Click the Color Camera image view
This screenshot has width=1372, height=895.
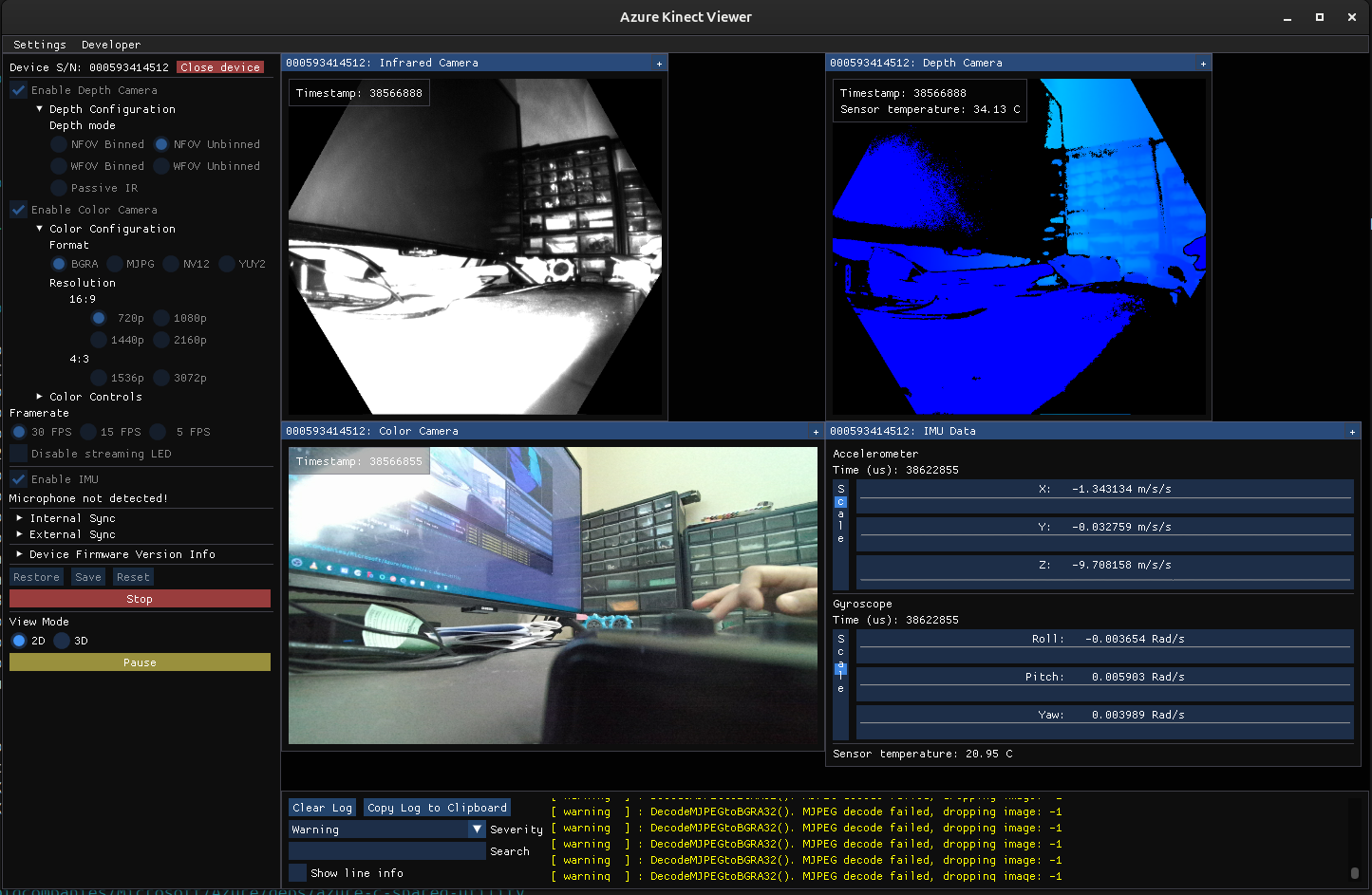pos(553,596)
